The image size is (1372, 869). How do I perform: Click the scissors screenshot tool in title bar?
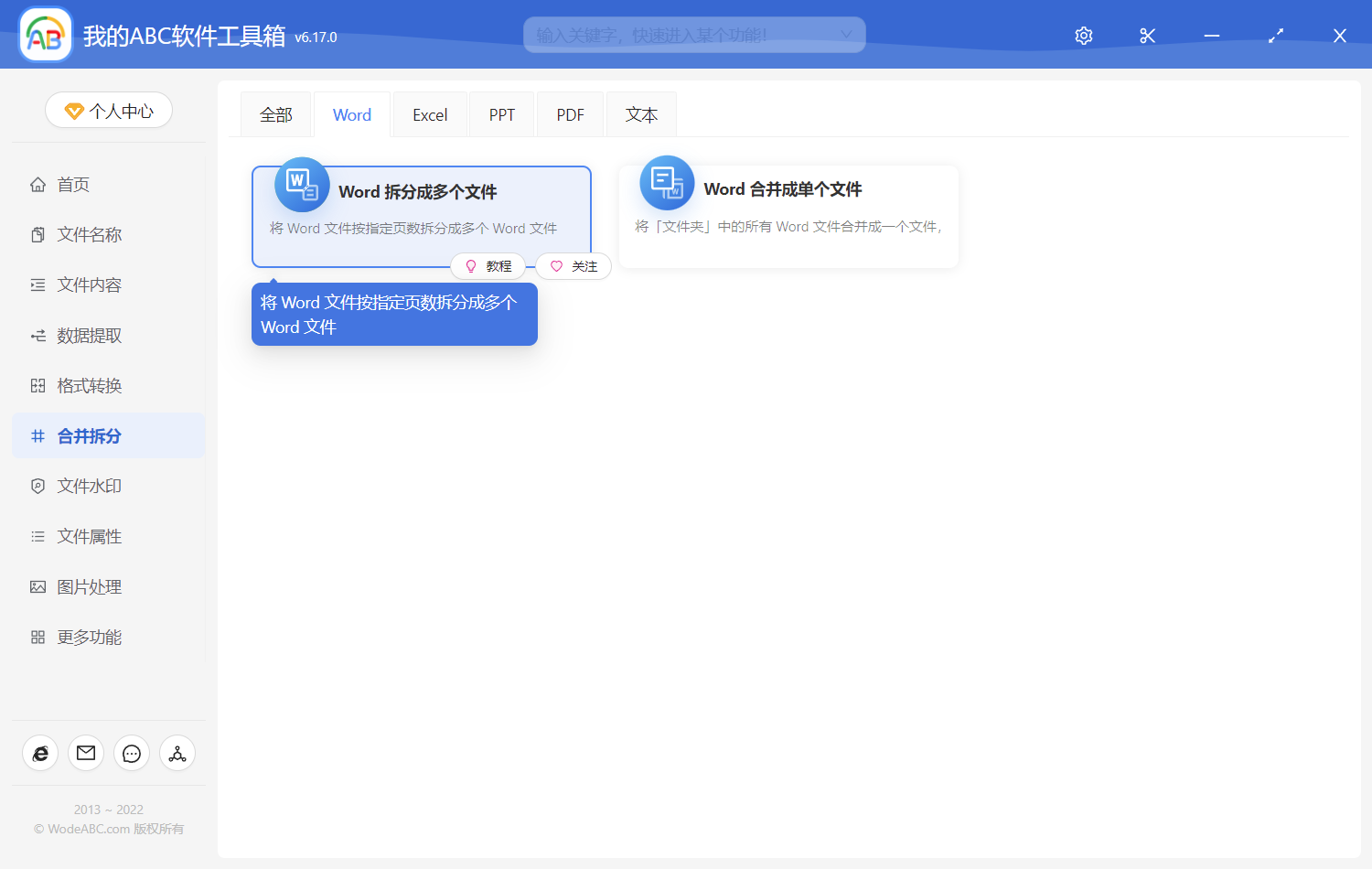[1147, 35]
